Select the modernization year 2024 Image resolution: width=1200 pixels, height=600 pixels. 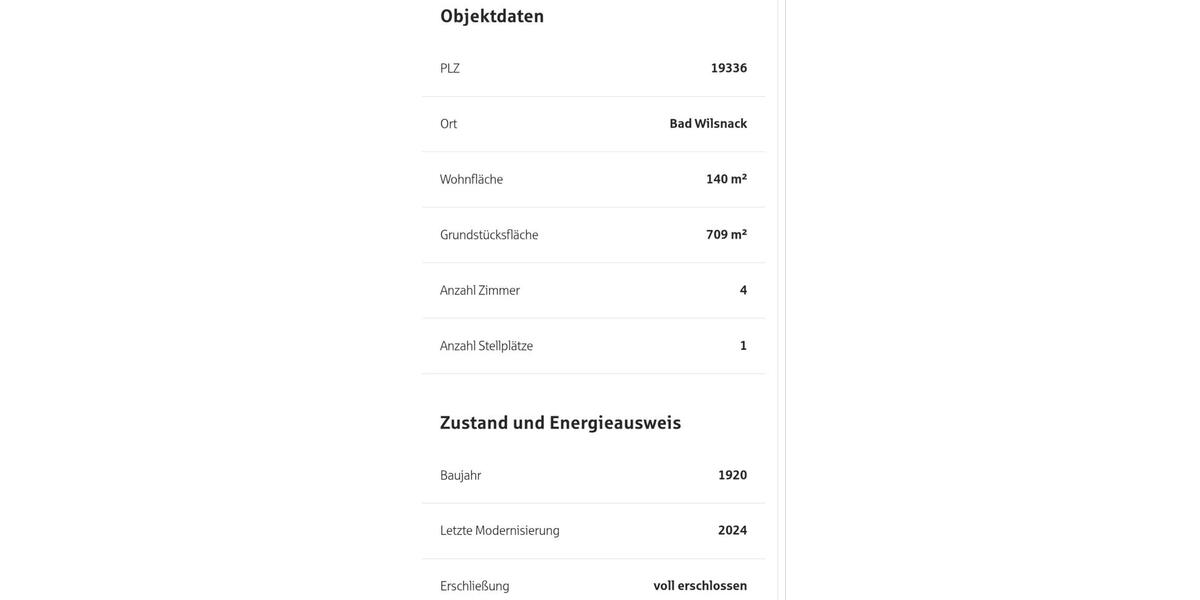tap(733, 531)
